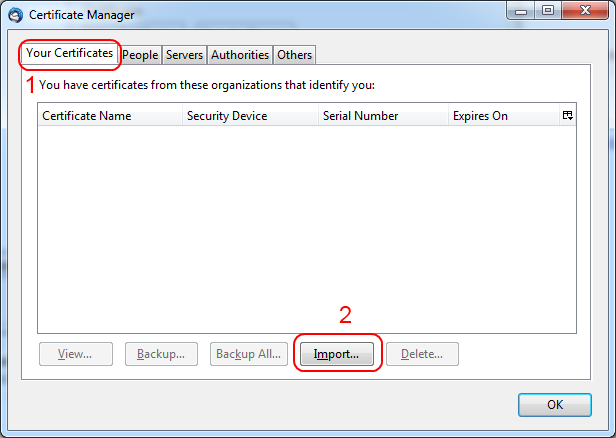Sort by the Certificate Name column
This screenshot has height=438, width=616.
[108, 116]
